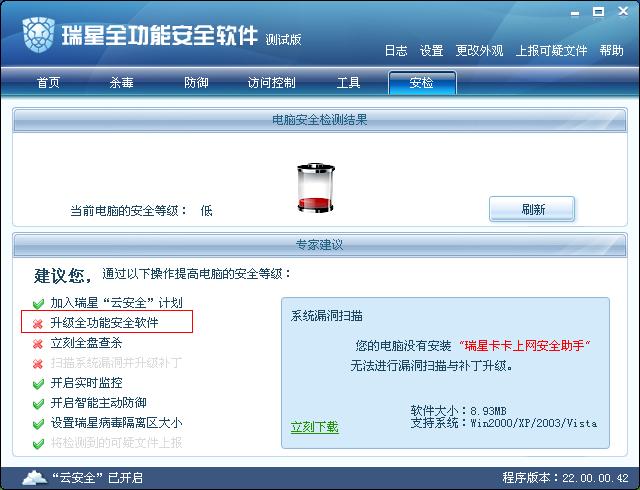Click the red battery security level icon

(x=316, y=188)
